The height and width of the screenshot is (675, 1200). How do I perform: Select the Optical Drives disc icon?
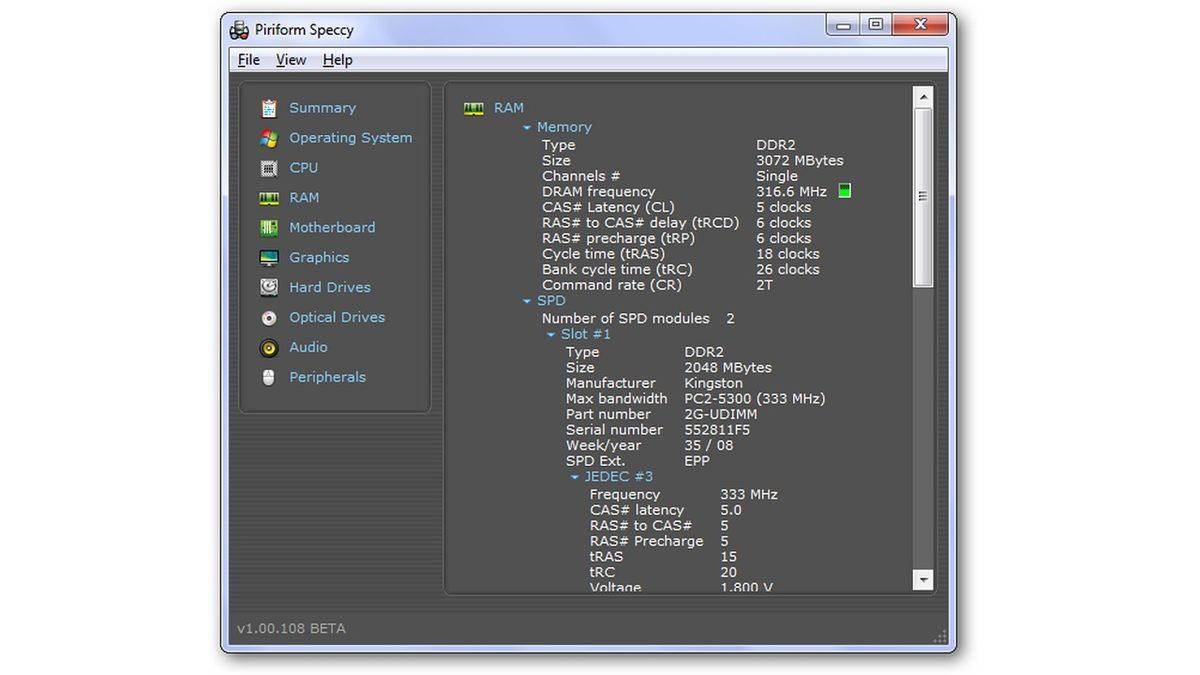pos(268,318)
